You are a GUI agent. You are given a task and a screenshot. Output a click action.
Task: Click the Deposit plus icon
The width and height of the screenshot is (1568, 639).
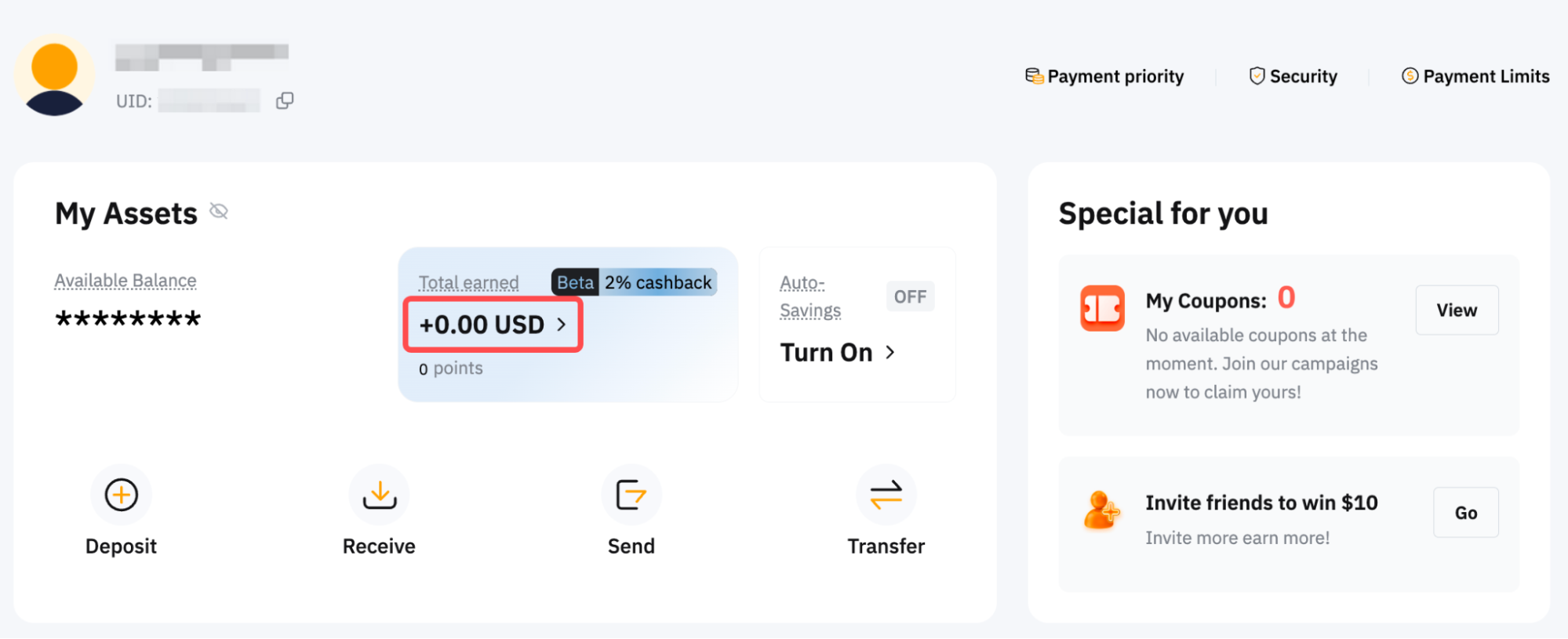pyautogui.click(x=122, y=495)
